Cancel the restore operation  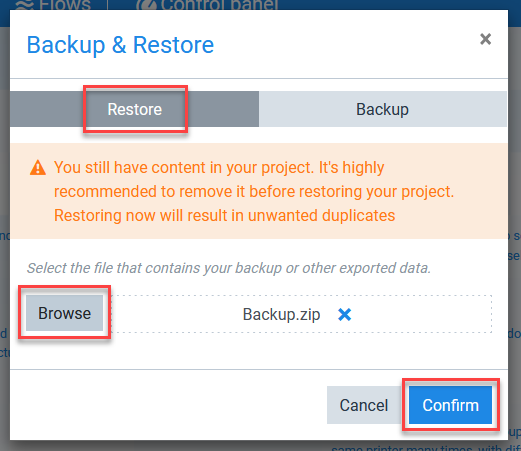pos(364,405)
